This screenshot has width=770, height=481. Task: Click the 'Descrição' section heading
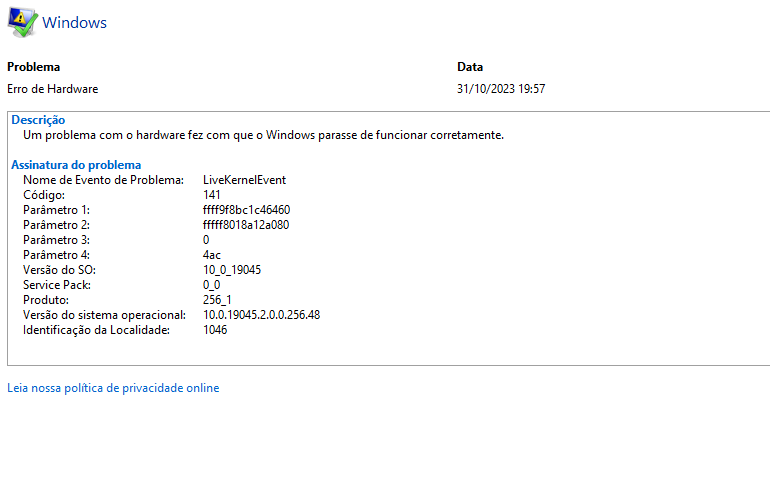coord(38,120)
